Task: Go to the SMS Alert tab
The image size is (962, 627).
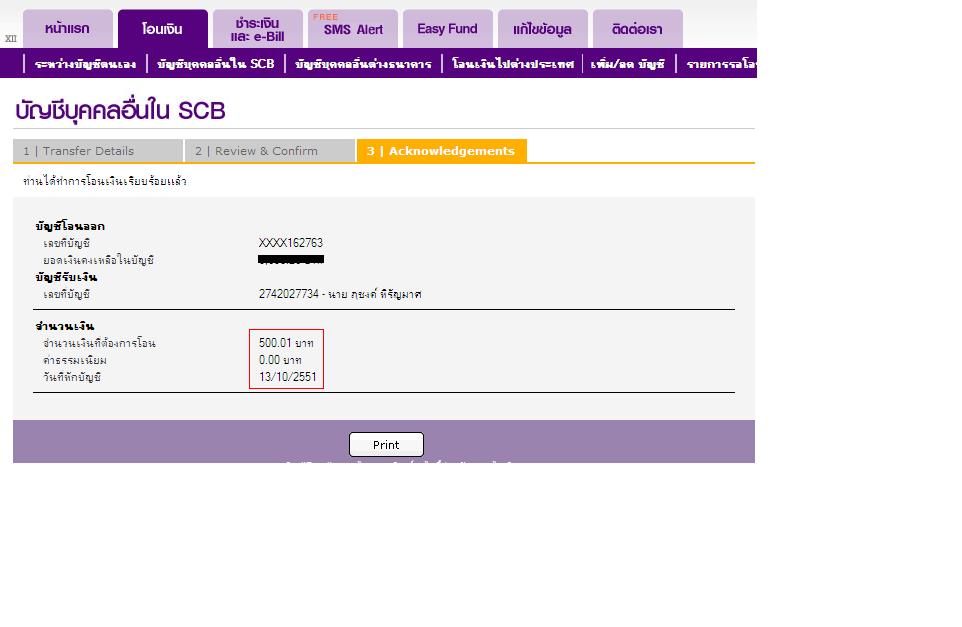Action: tap(353, 29)
